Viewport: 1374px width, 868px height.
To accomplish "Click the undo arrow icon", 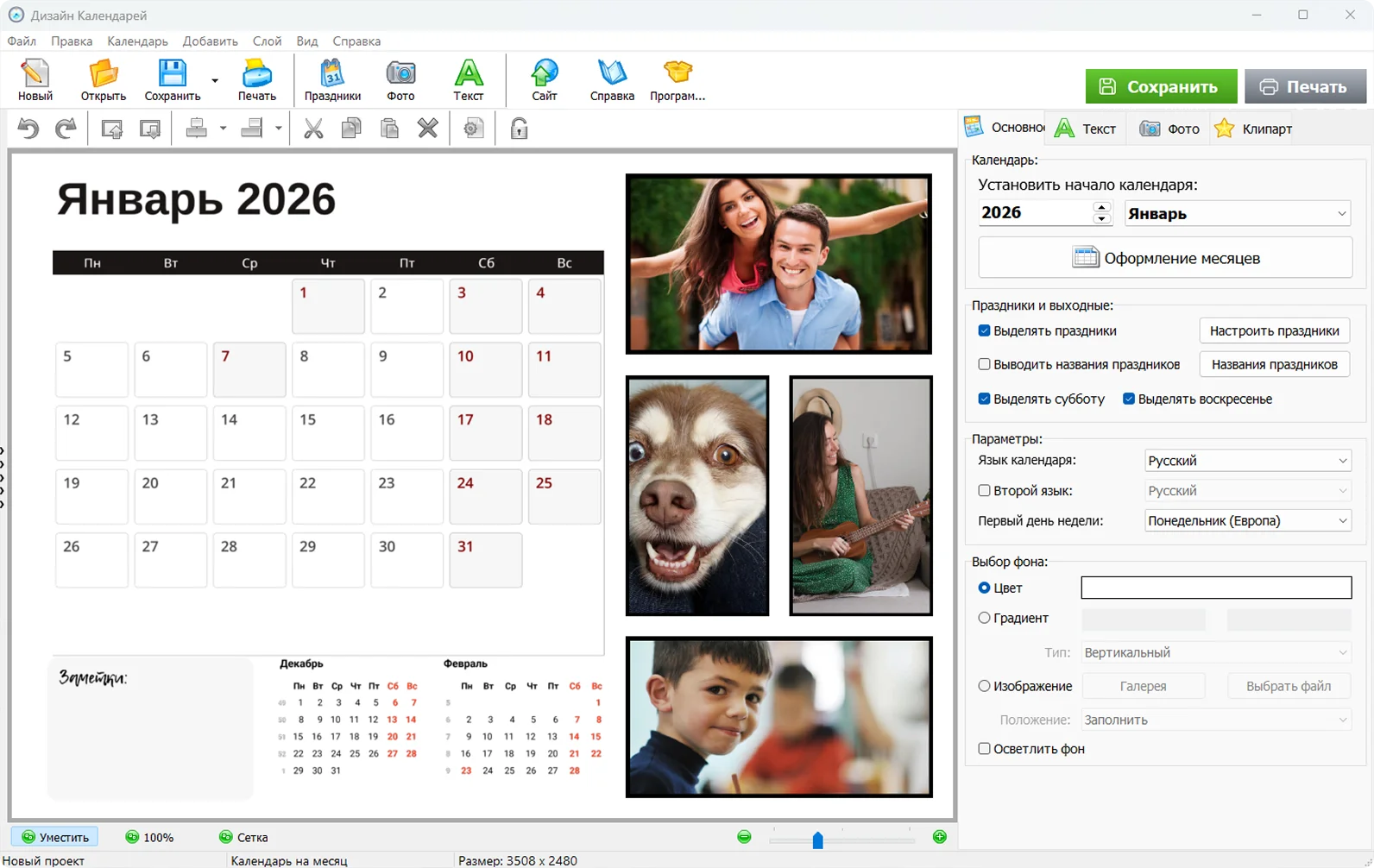I will [28, 129].
